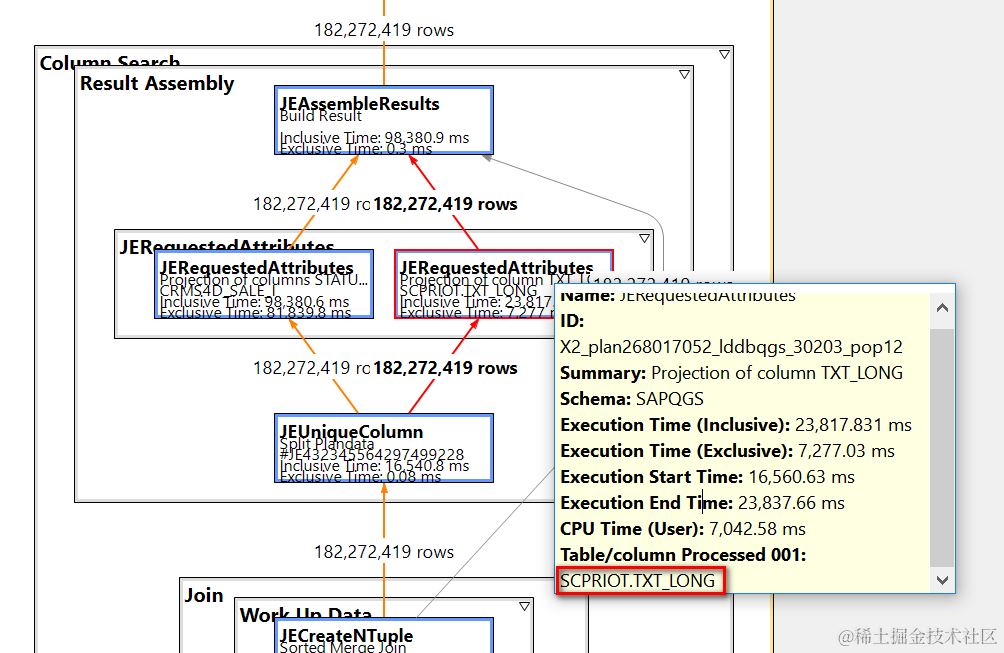Click tooltip scrollbar down arrow
This screenshot has height=653, width=1004.
pyautogui.click(x=942, y=580)
